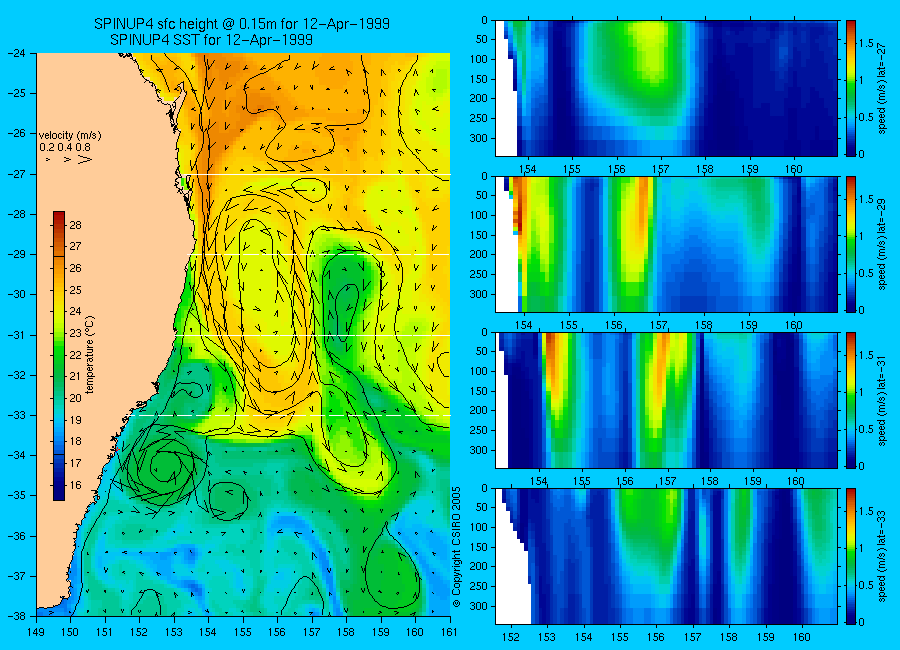Viewport: 900px width, 650px height.
Task: Click the 156 longitude label under lat=-33 panel
Action: click(x=655, y=637)
